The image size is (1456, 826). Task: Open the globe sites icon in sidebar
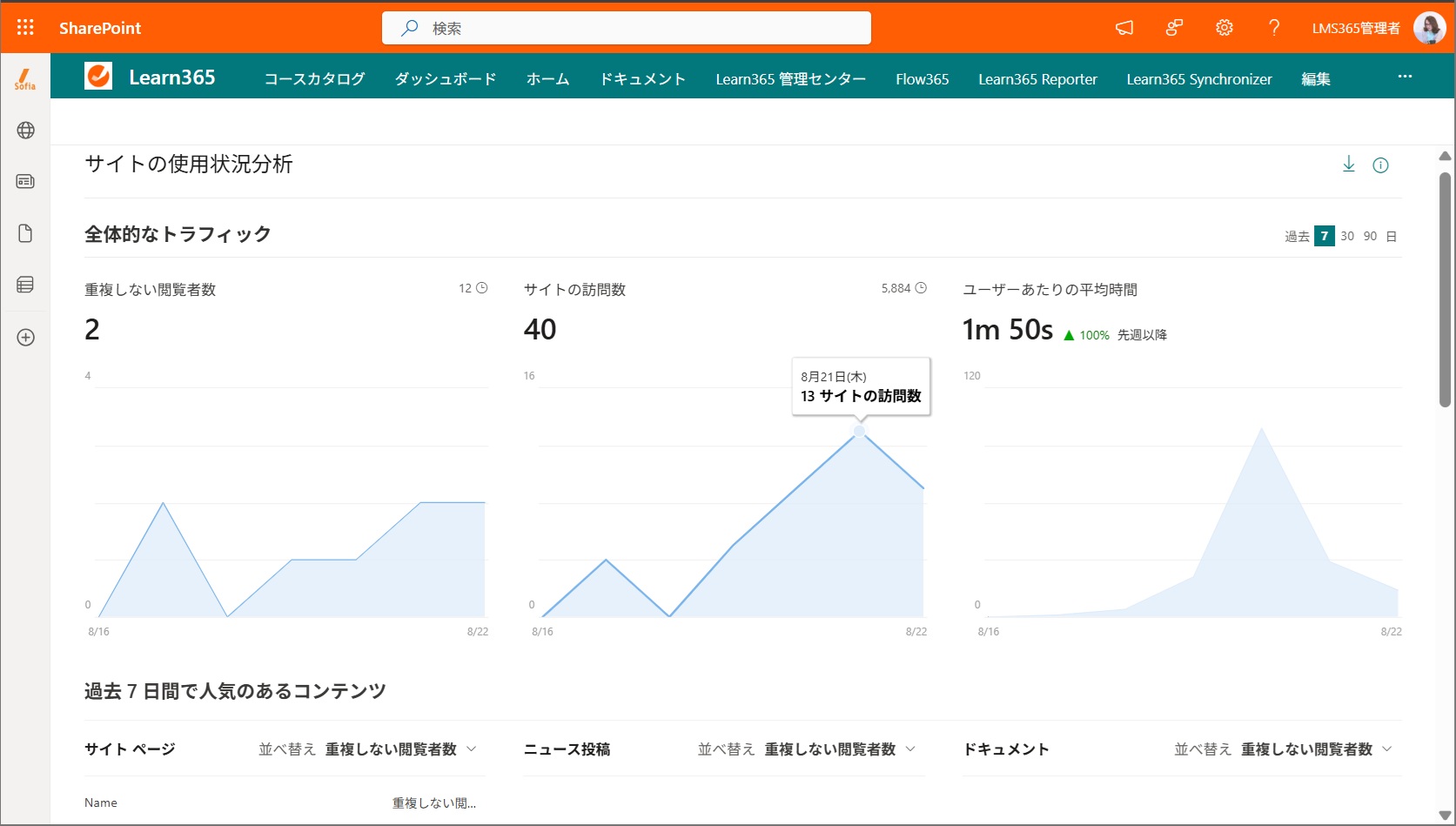click(x=25, y=131)
